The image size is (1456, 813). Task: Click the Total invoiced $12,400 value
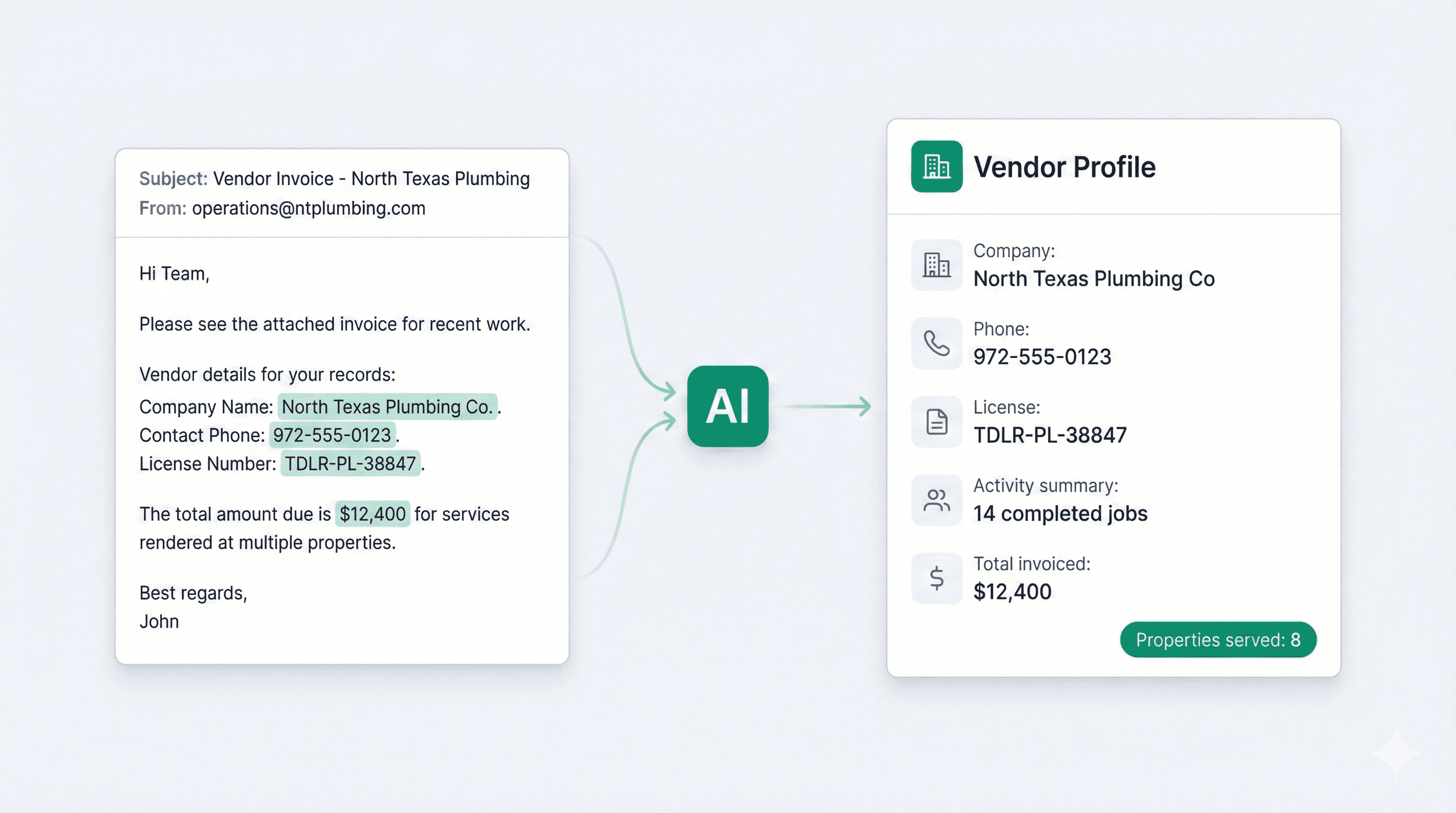(x=1012, y=591)
